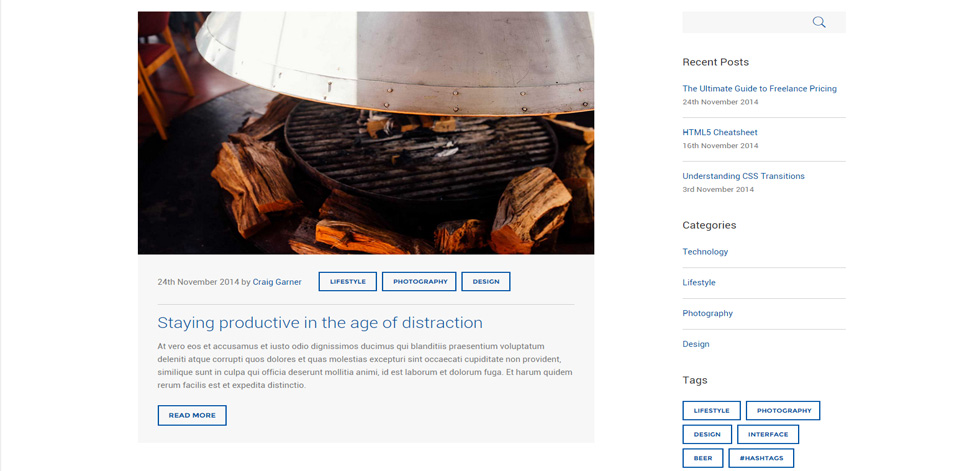Open the fire pit featured image

366,132
